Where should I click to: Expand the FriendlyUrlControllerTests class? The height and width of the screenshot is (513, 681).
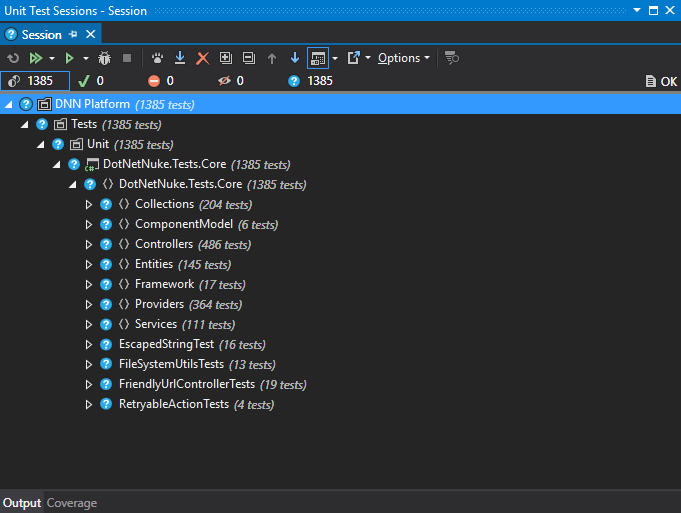tap(89, 384)
